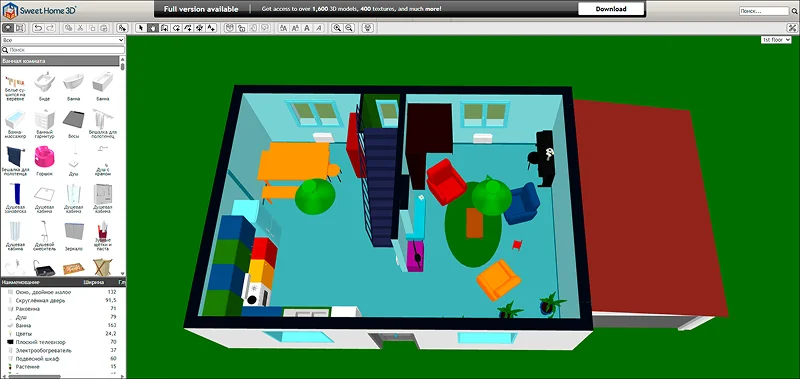Toggle italic text style button
Viewport: 800px width, 379px height.
click(319, 28)
